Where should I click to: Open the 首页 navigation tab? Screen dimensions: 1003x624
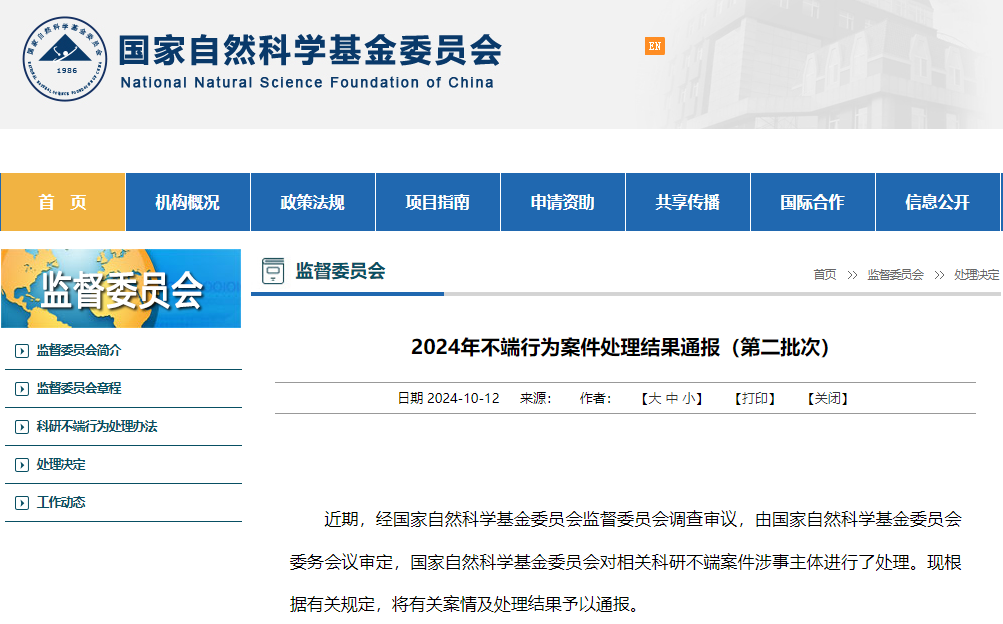[x=63, y=202]
